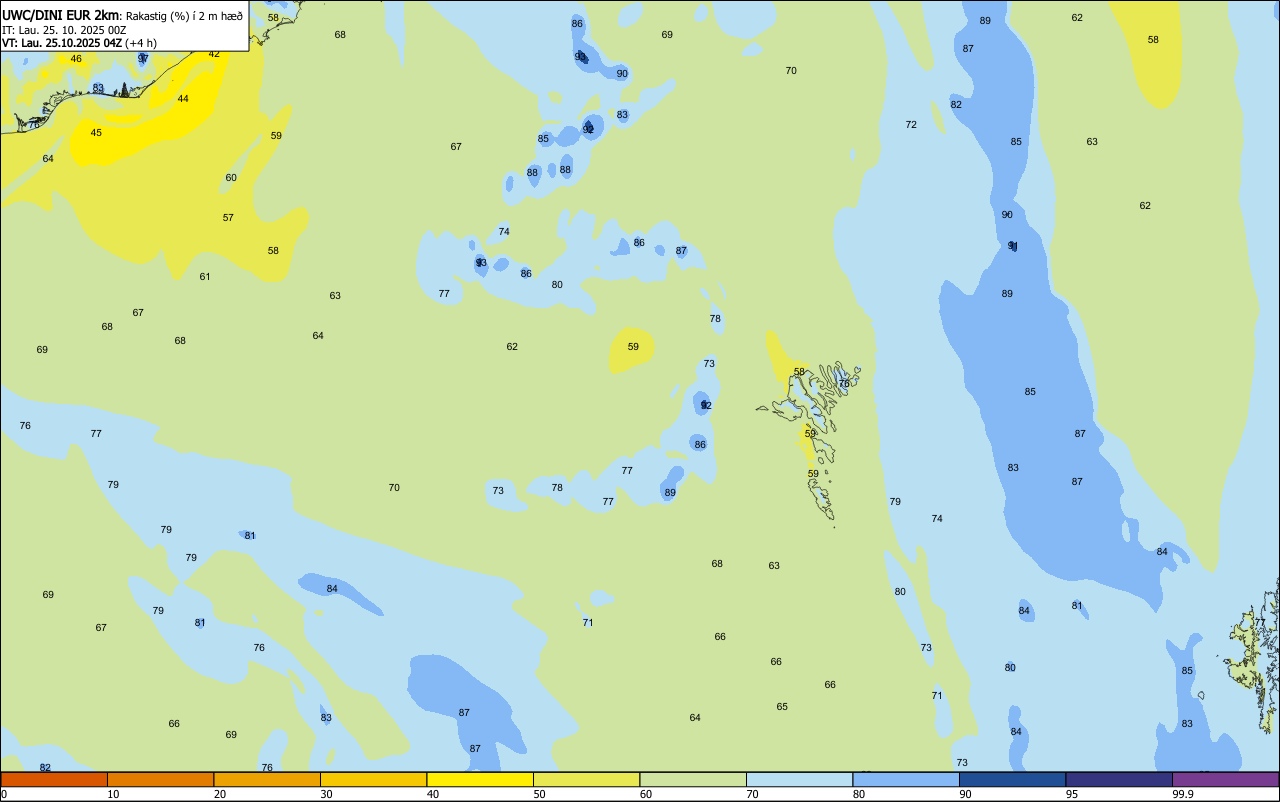The height and width of the screenshot is (802, 1280).
Task: Click the humidity value 57 on the map
Action: pos(228,218)
